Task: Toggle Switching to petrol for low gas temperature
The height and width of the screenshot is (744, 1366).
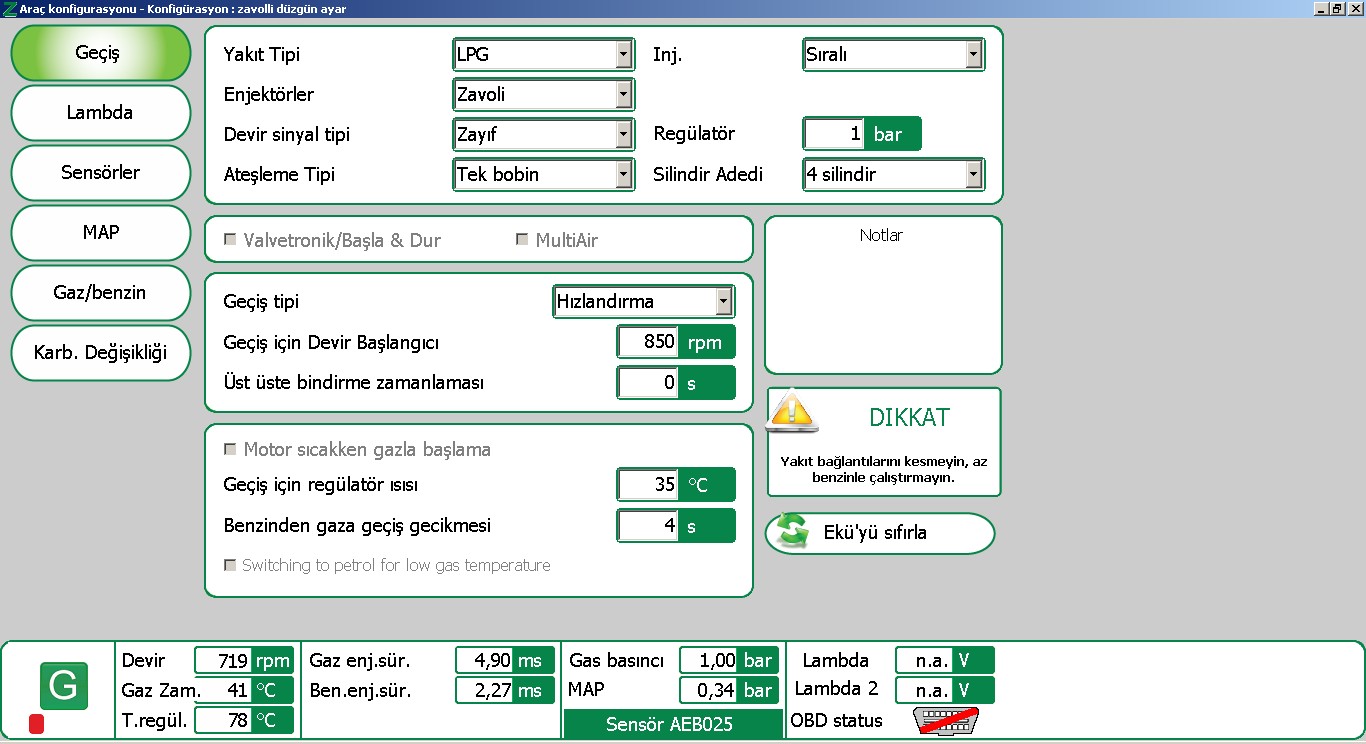Action: click(230, 565)
